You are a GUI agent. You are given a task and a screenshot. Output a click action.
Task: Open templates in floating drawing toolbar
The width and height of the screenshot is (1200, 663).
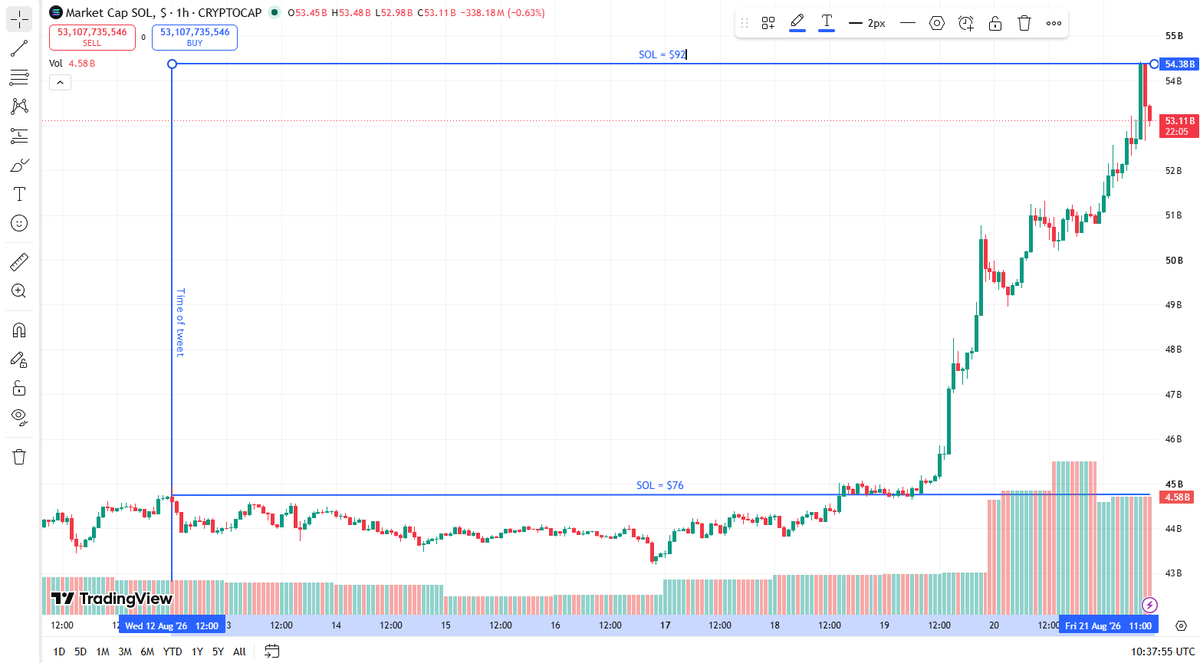pyautogui.click(x=768, y=23)
